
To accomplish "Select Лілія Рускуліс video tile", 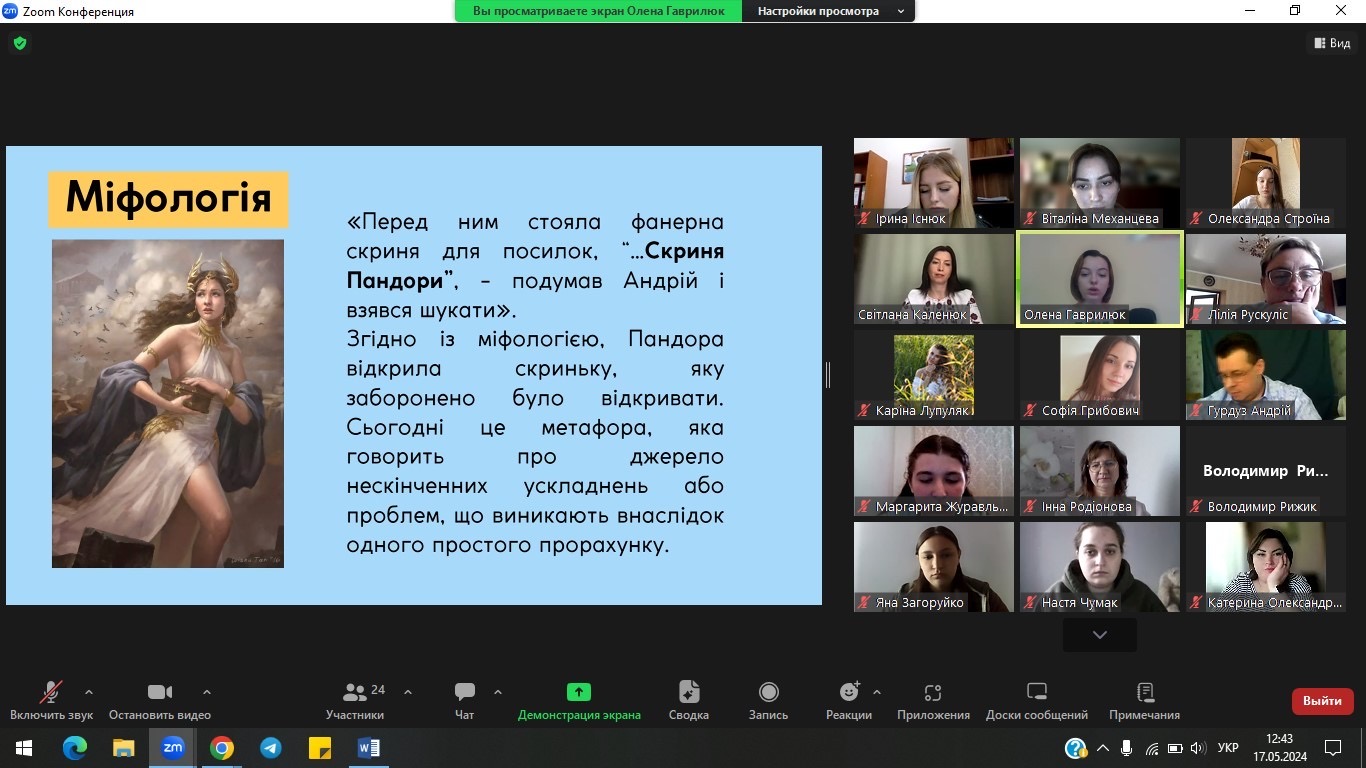I will point(1266,279).
